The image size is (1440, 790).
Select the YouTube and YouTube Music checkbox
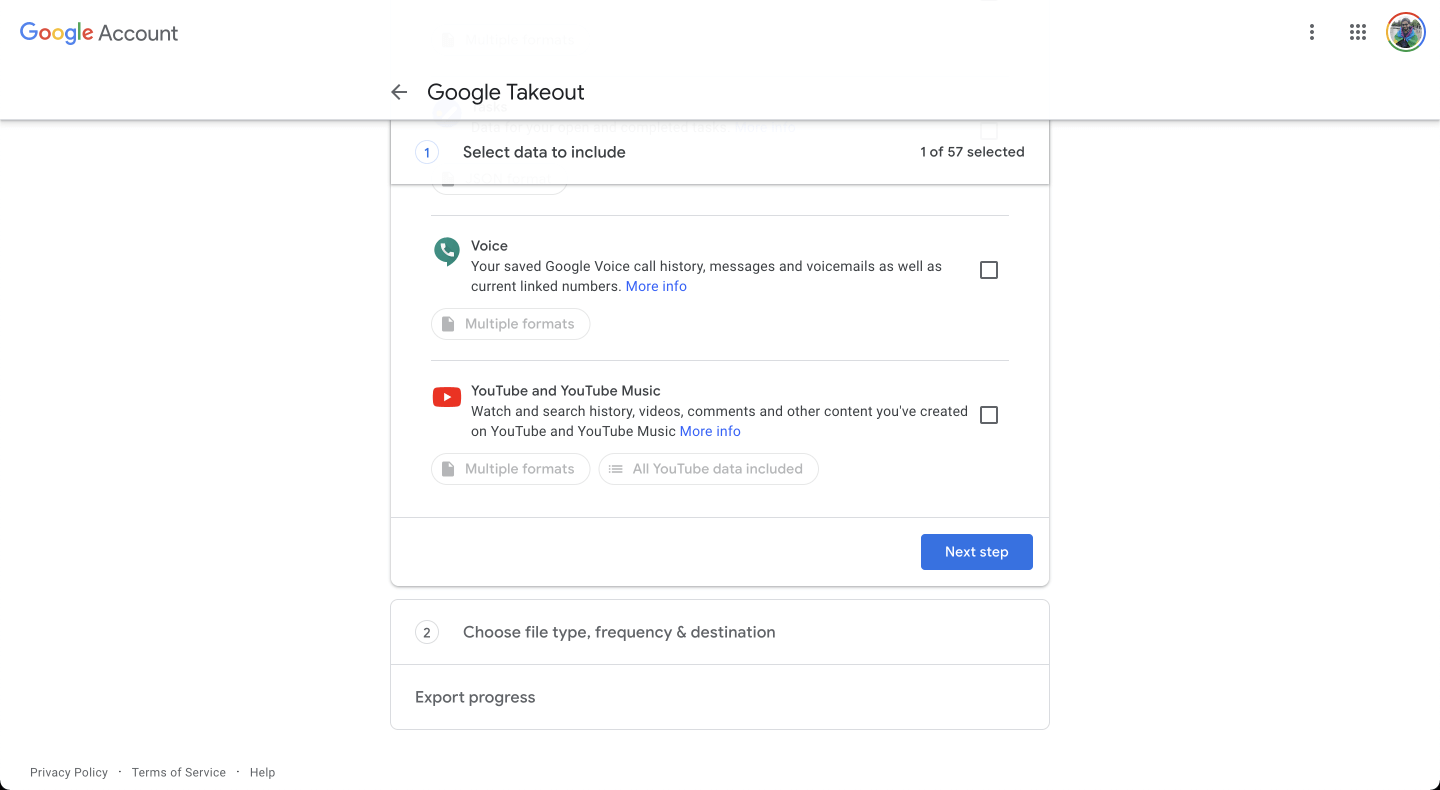point(988,414)
